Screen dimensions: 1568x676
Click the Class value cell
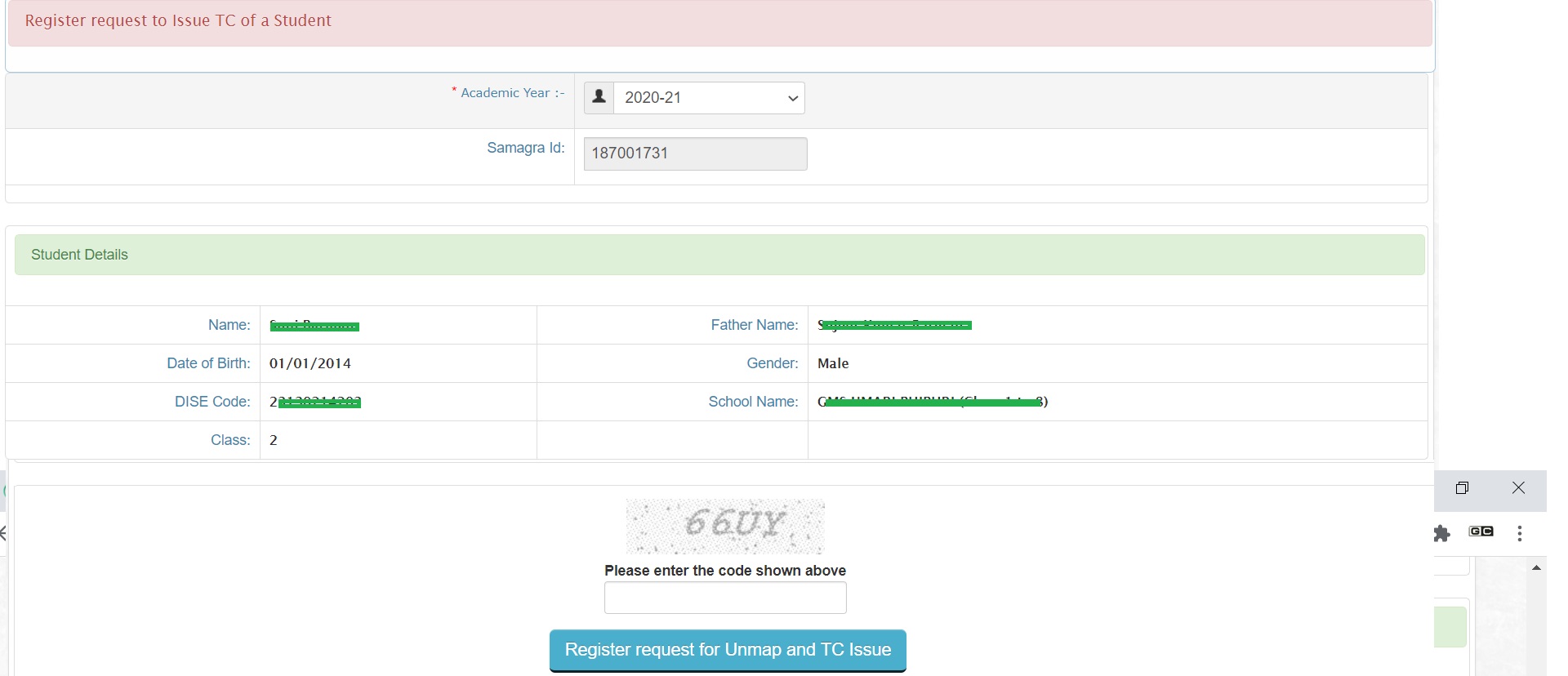click(274, 440)
